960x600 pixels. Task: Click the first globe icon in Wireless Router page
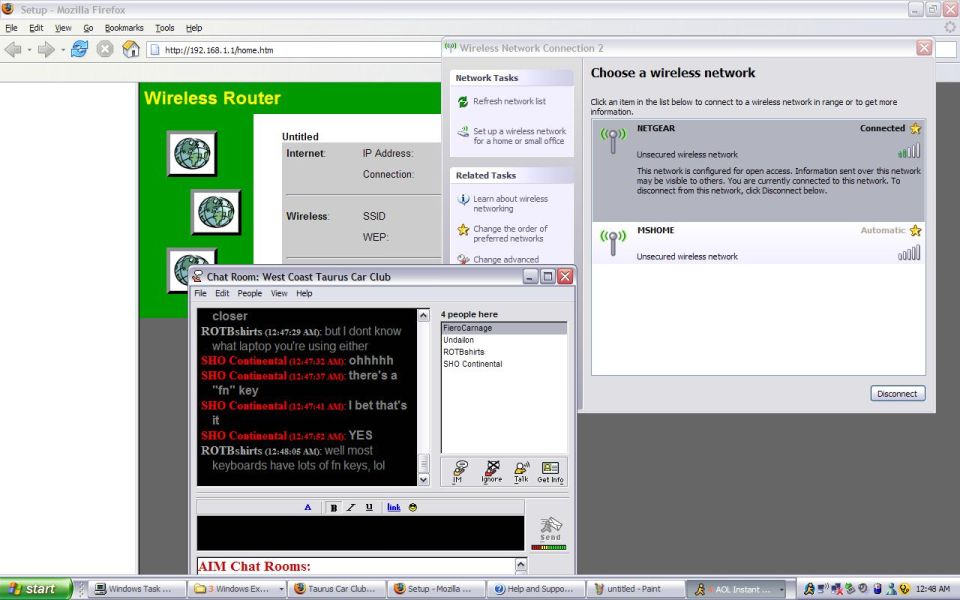tap(192, 153)
